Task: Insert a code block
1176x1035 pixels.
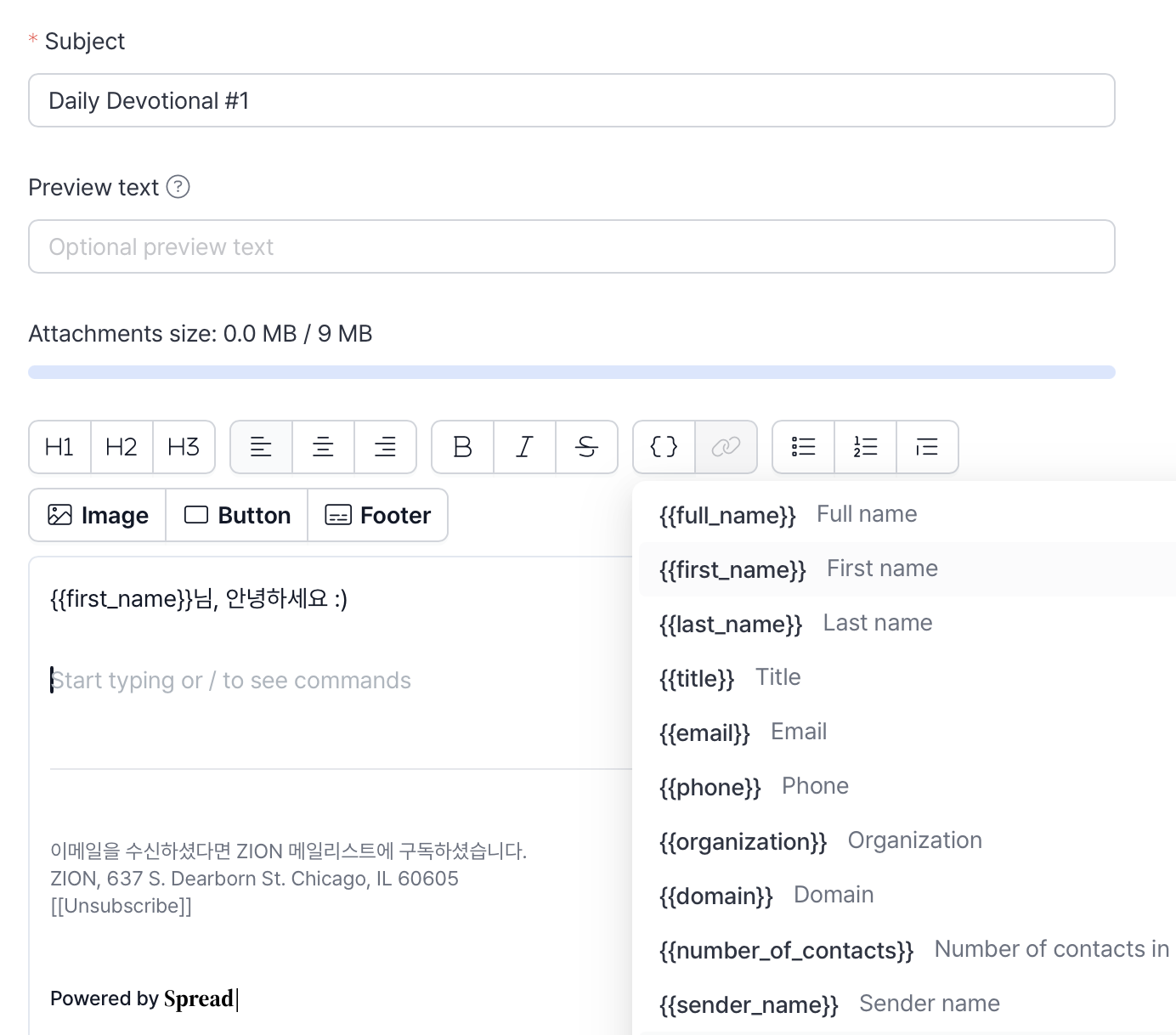Action: pos(664,447)
